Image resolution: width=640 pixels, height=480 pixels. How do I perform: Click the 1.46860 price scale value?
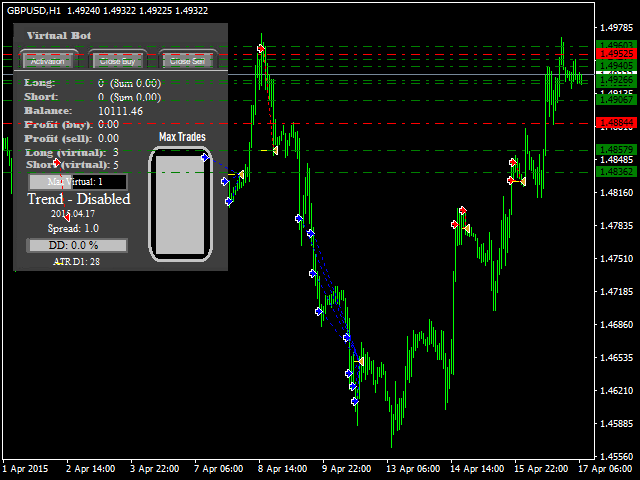pos(616,325)
